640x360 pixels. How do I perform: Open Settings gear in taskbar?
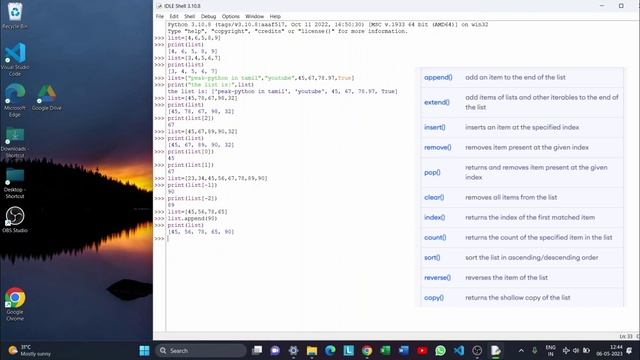point(293,351)
